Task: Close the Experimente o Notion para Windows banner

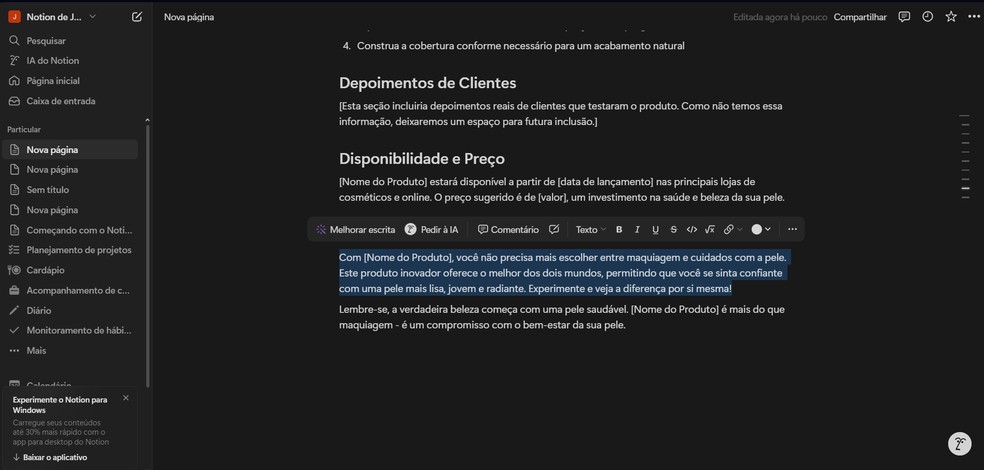Action: pyautogui.click(x=126, y=398)
